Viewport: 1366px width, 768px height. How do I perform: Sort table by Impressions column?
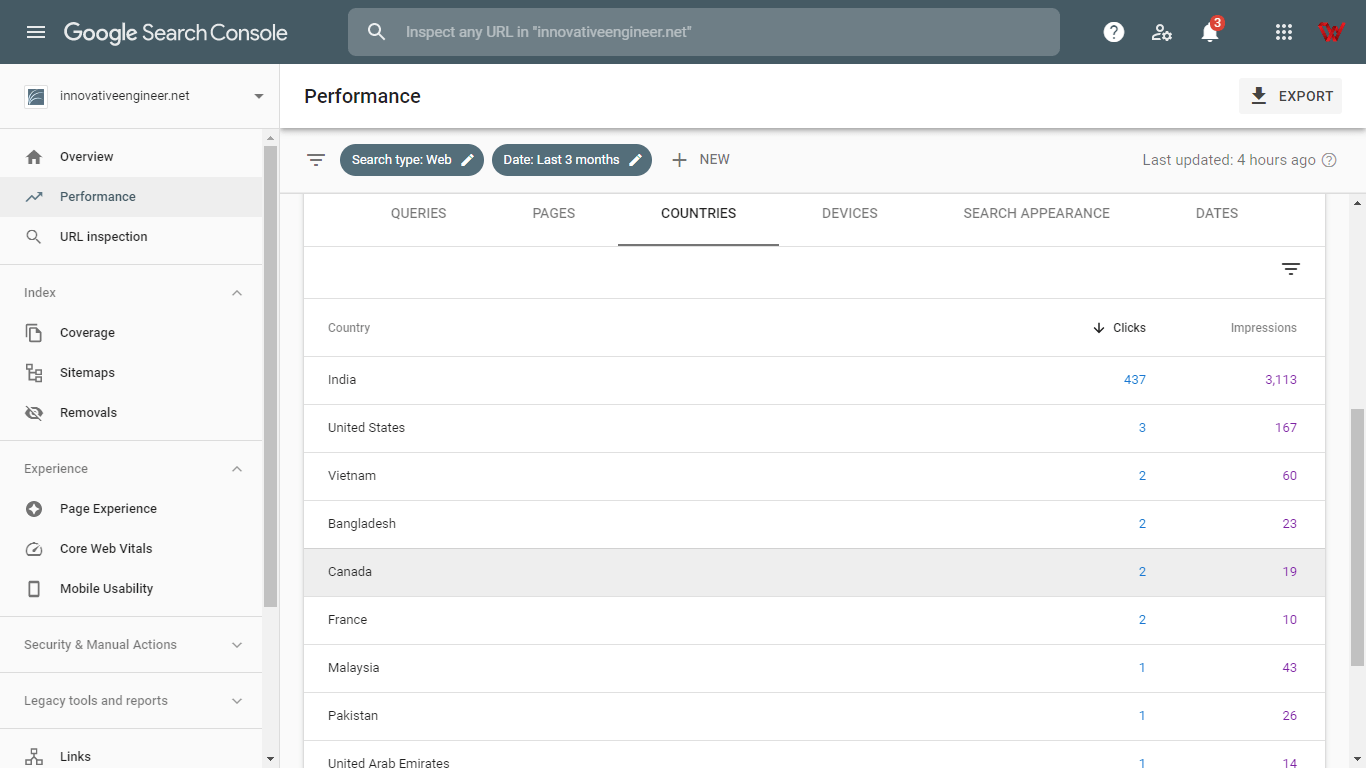[x=1263, y=328]
